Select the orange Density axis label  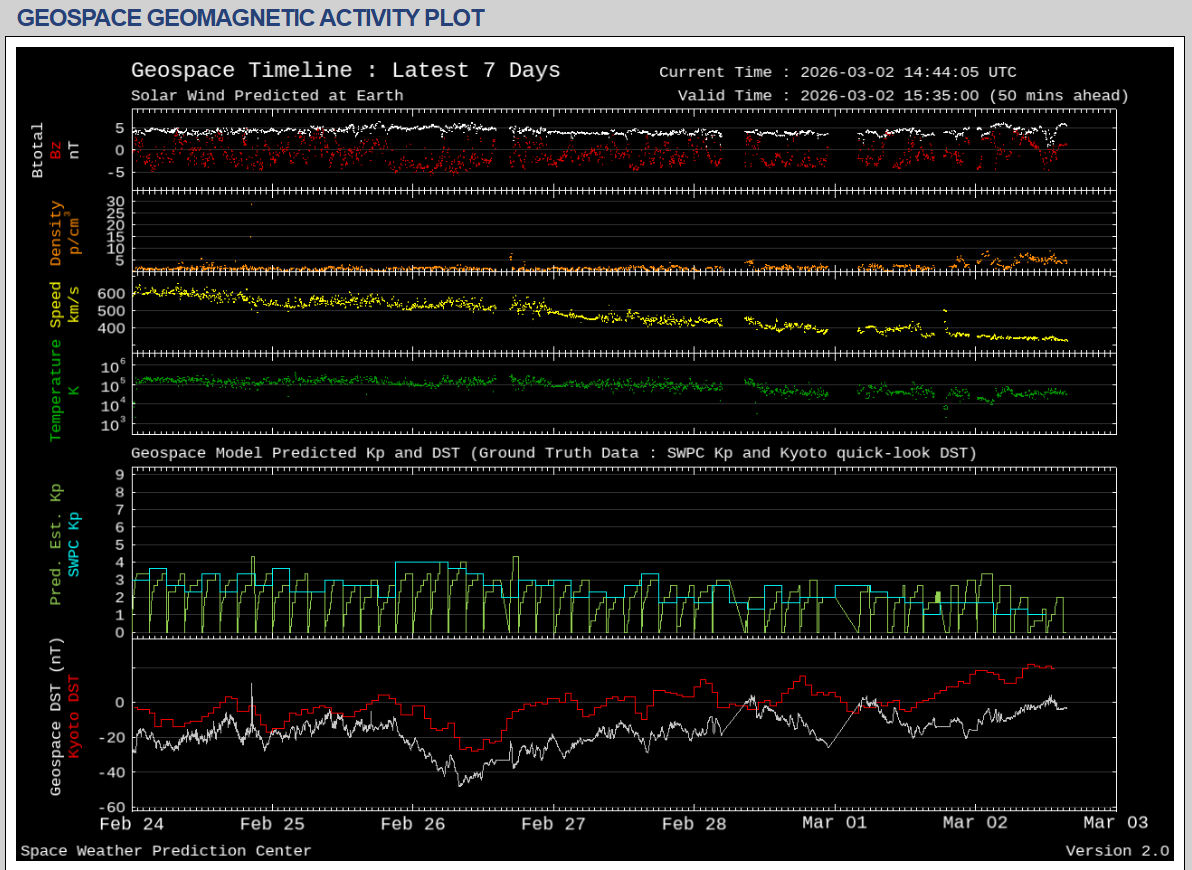(56, 233)
